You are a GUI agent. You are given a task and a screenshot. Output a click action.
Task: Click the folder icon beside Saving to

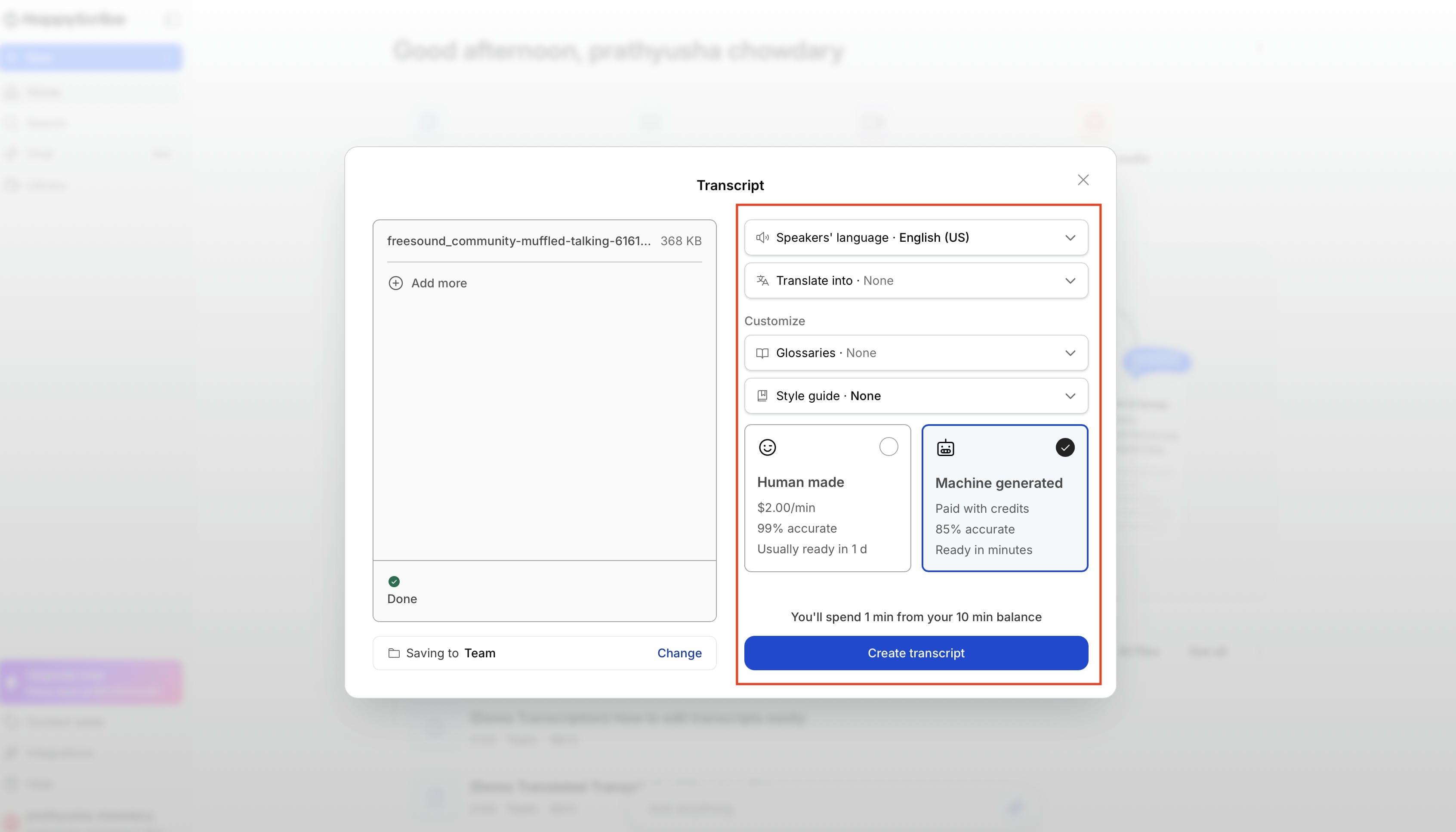point(394,653)
